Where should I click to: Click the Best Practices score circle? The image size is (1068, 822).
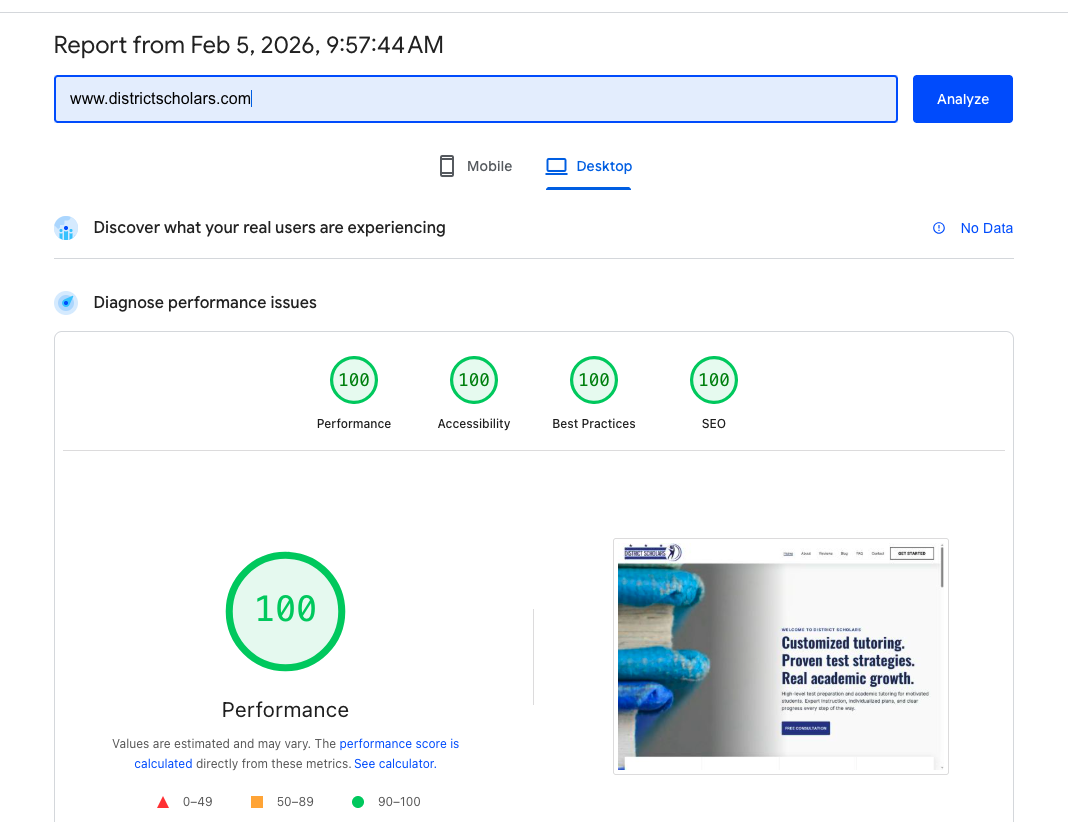click(x=594, y=380)
